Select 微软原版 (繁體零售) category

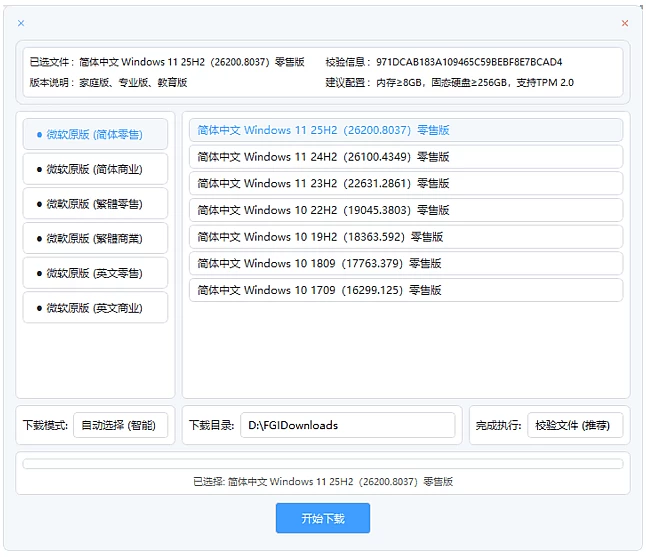click(x=95, y=204)
